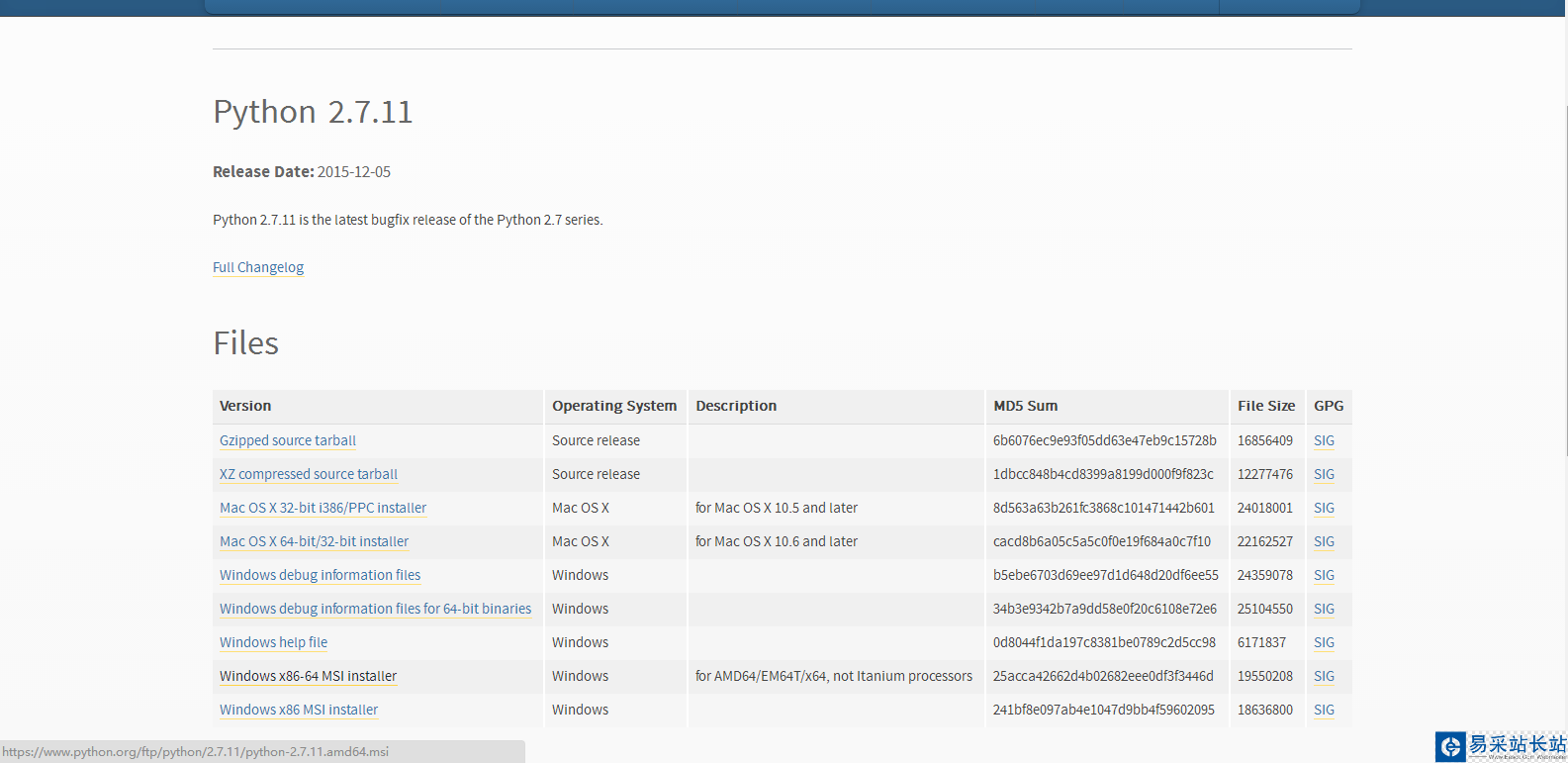Open the Full Changelog link
The height and width of the screenshot is (763, 1568).
click(x=258, y=267)
